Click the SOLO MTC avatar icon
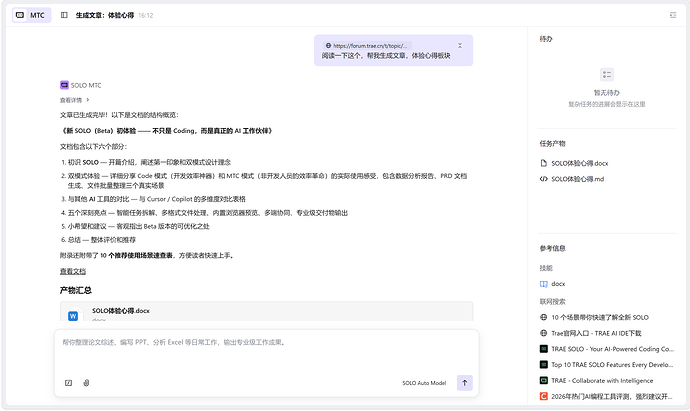 click(64, 85)
